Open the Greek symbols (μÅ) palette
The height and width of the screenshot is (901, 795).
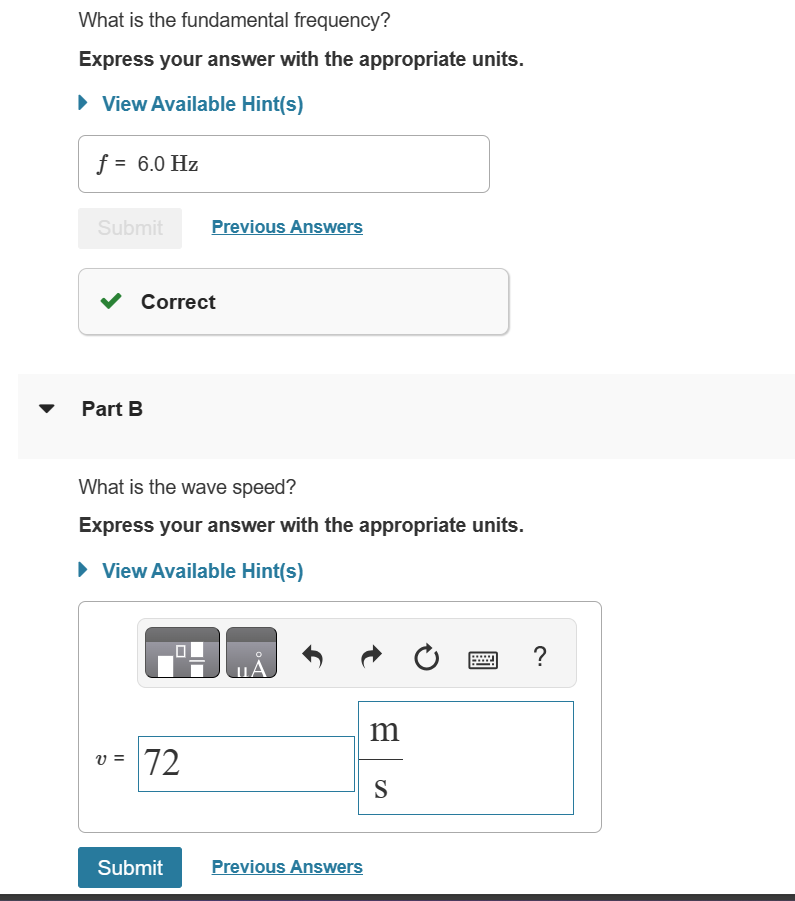point(251,653)
